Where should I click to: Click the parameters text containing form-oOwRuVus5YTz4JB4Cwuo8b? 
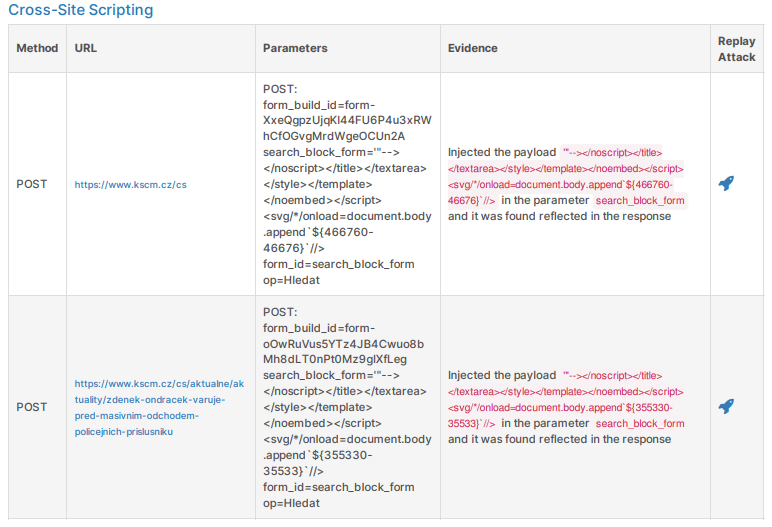[347, 407]
